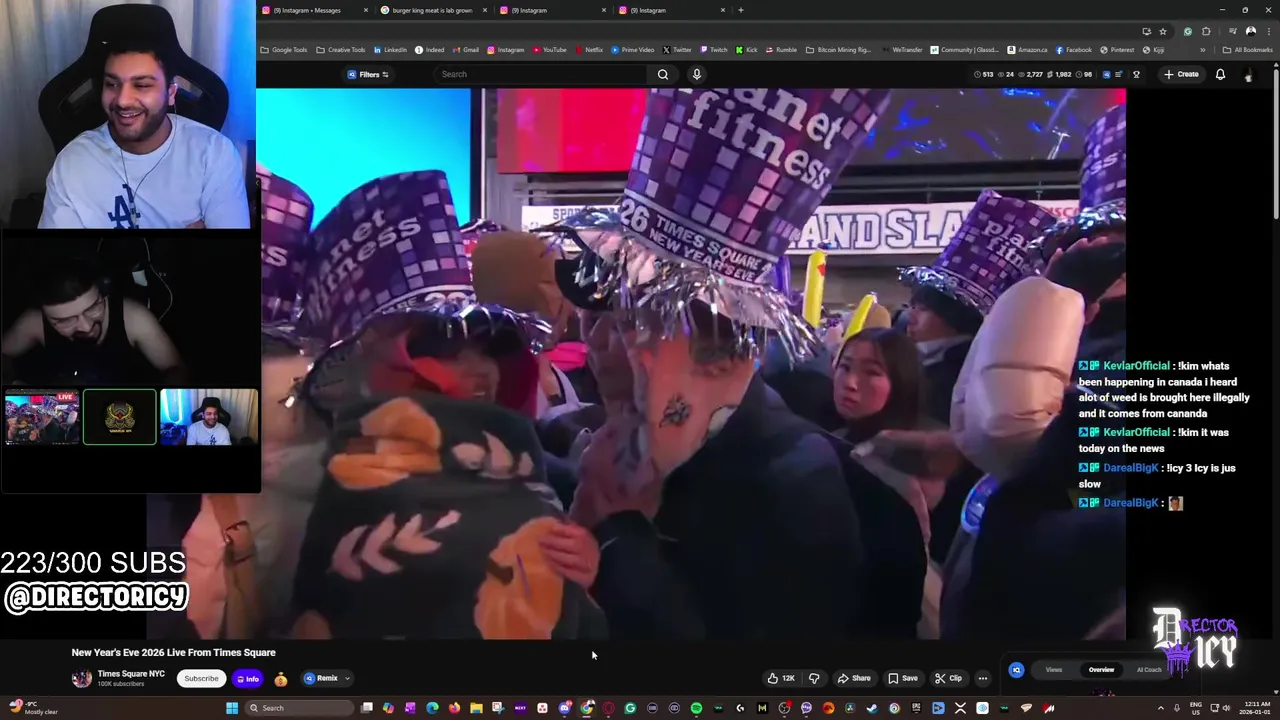Save the video to a playlist

tap(903, 678)
